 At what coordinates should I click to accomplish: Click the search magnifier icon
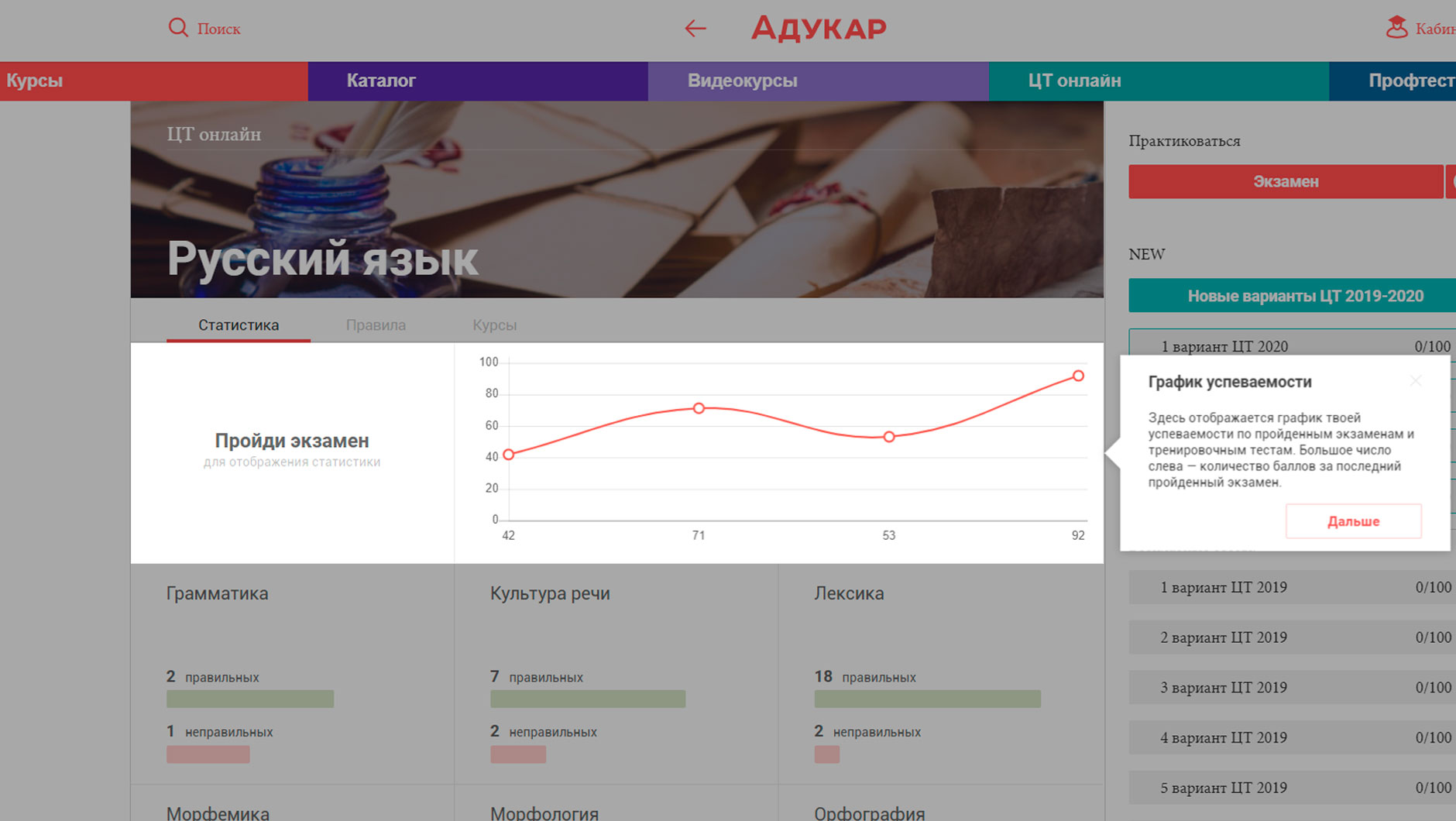tap(178, 28)
